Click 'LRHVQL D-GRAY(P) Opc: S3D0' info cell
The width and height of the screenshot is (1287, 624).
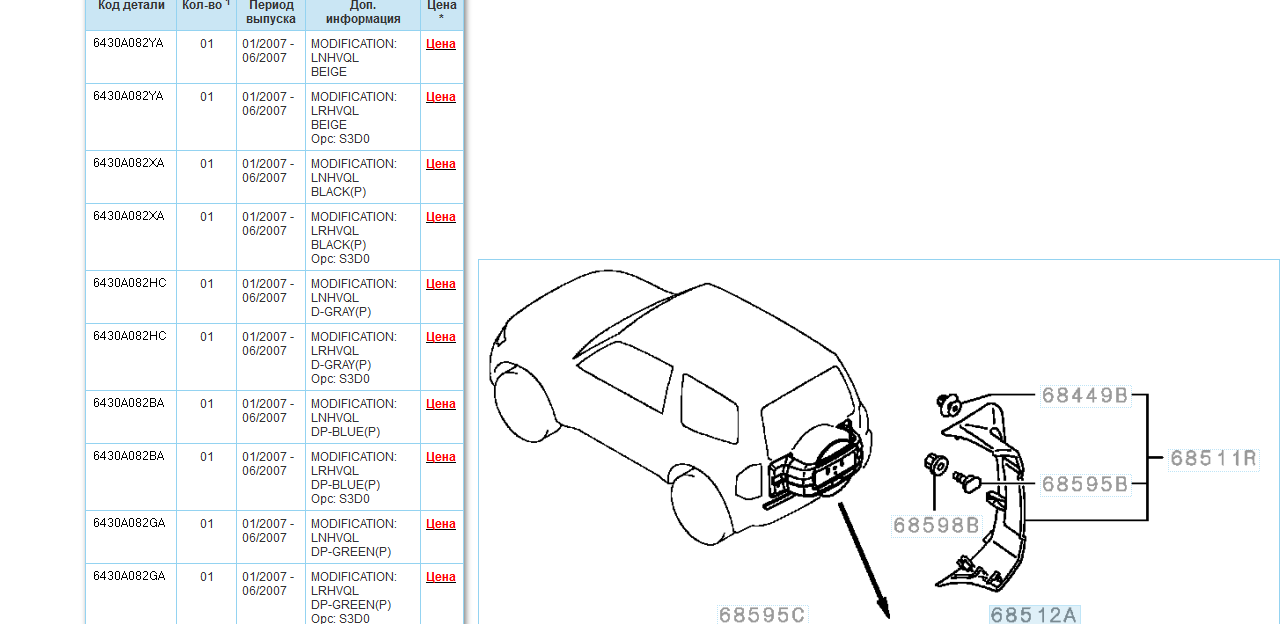tap(363, 358)
